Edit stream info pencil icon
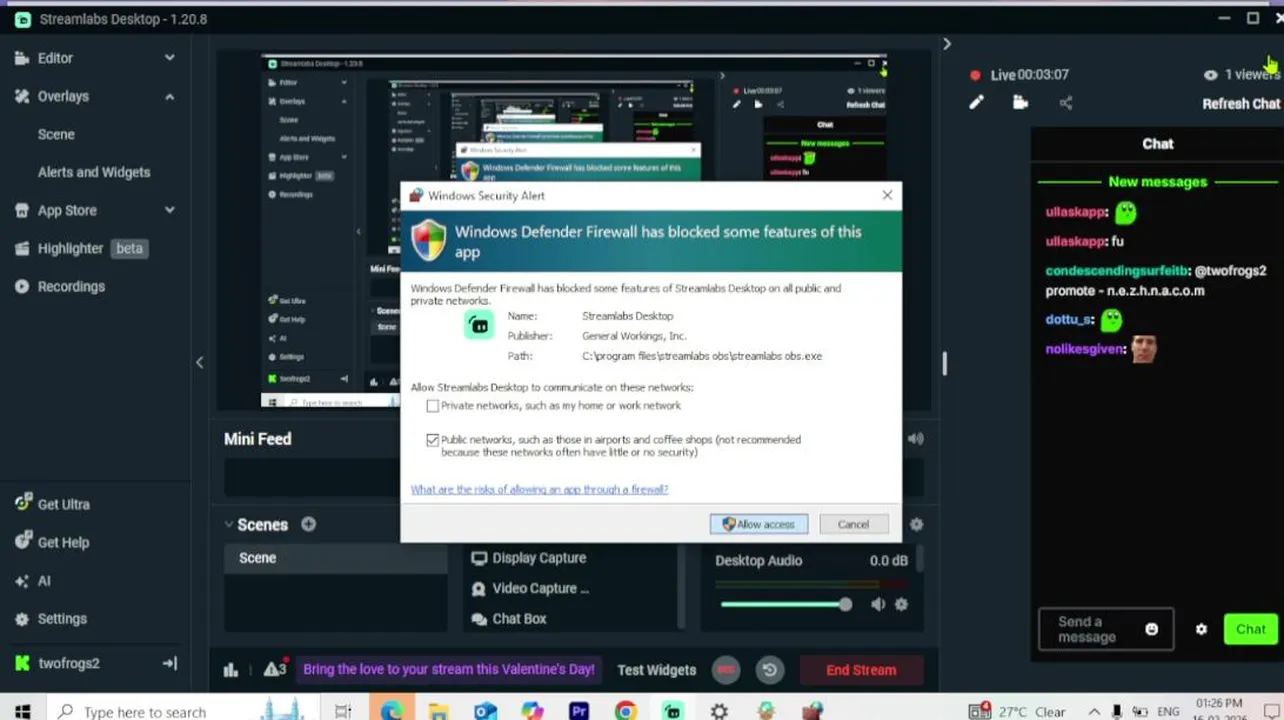 [x=976, y=102]
